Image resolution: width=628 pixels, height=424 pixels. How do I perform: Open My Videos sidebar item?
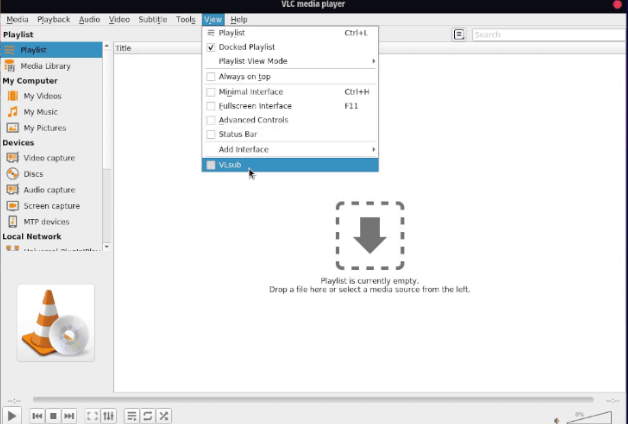coord(51,96)
